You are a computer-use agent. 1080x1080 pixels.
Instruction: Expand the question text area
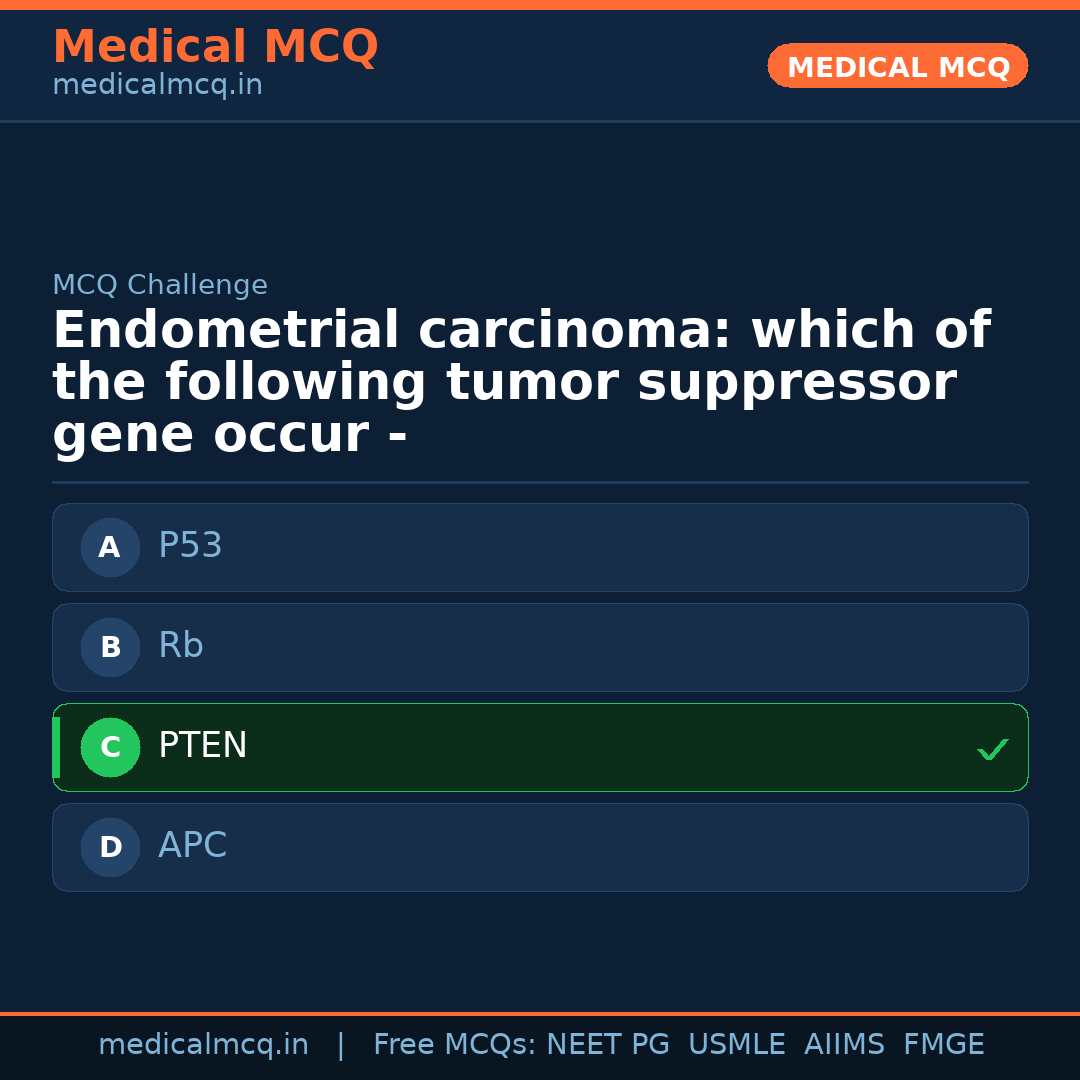click(x=520, y=380)
